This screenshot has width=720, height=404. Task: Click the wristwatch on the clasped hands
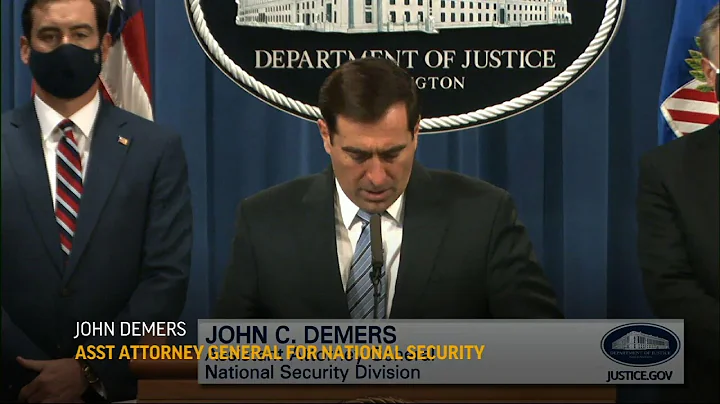[x=88, y=372]
